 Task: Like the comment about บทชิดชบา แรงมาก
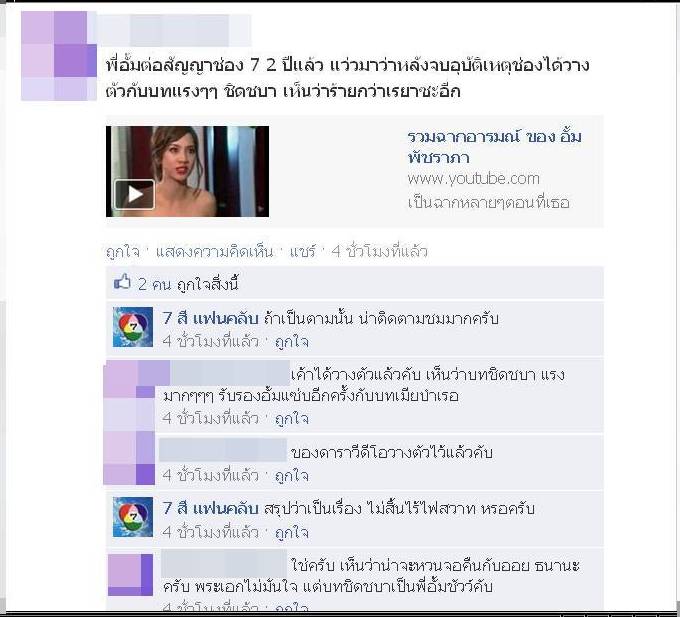point(292,418)
